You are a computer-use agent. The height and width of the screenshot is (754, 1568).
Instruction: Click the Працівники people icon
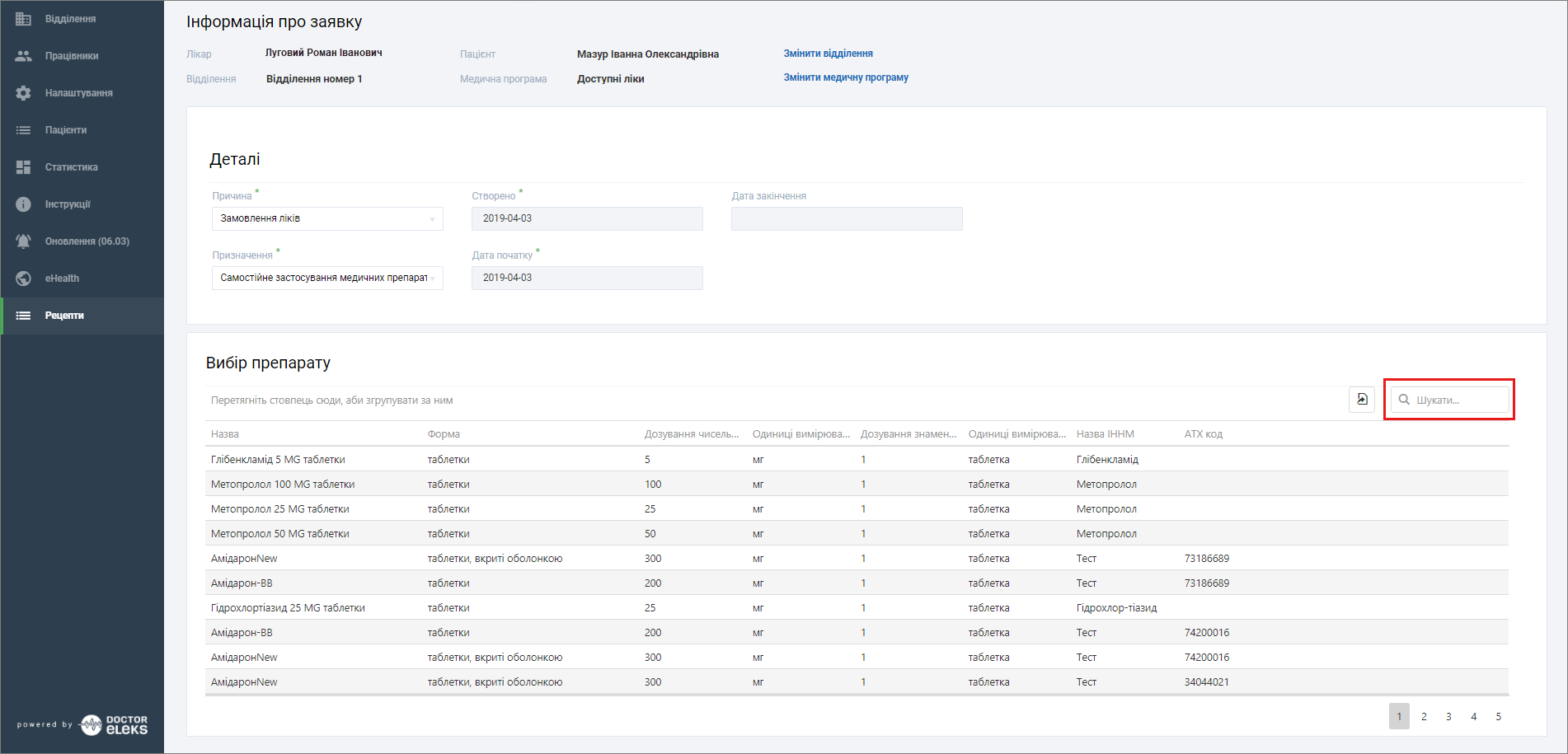[x=23, y=56]
